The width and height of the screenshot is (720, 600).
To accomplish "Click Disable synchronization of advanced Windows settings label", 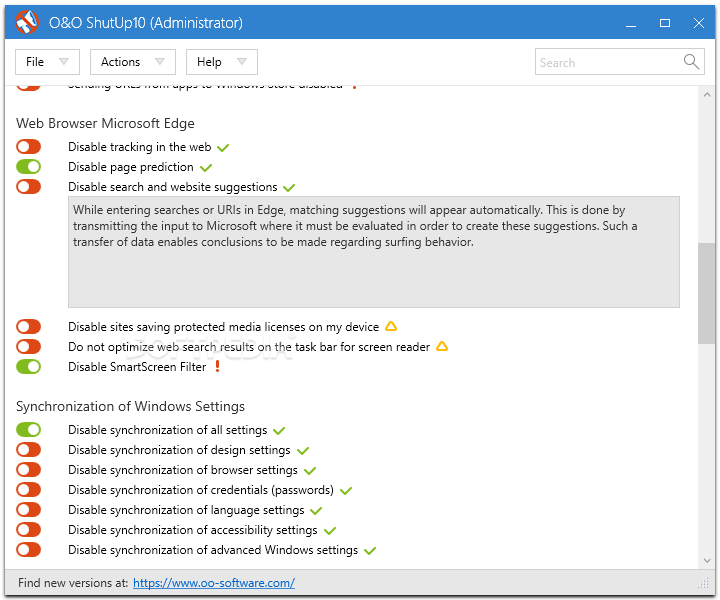I will pyautogui.click(x=213, y=550).
